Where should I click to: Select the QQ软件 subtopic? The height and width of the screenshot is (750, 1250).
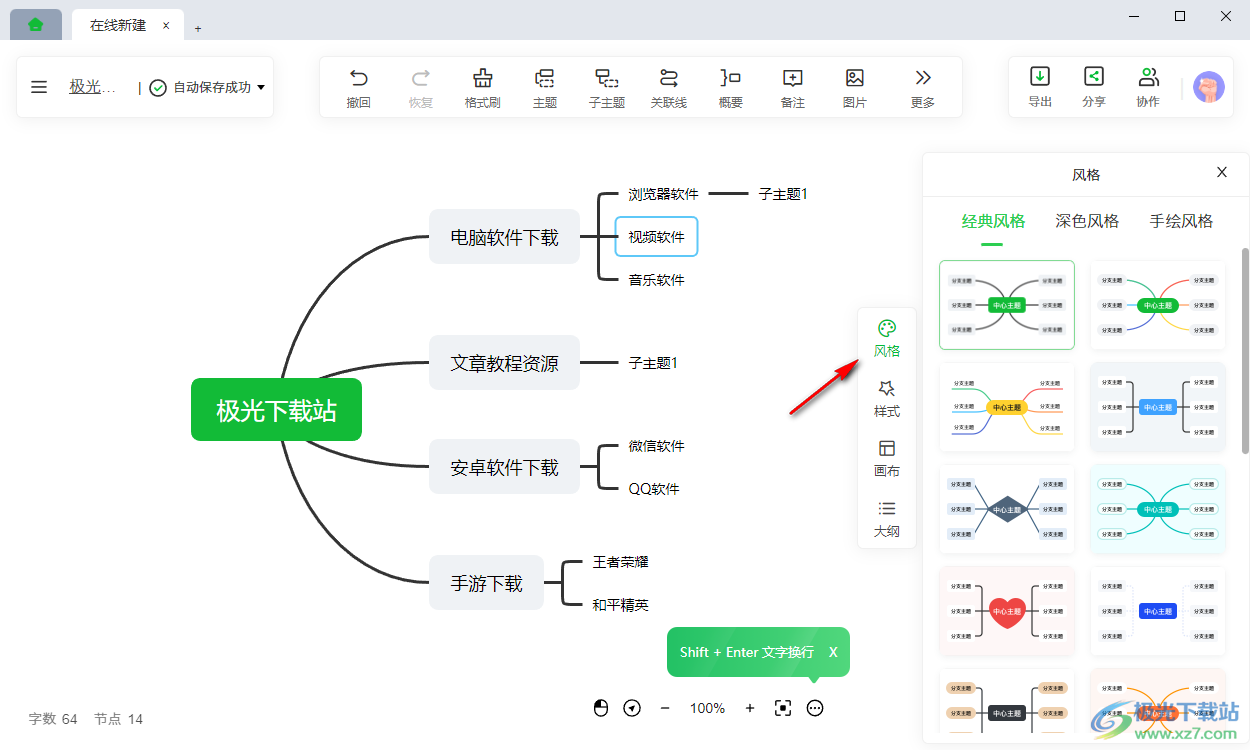pos(654,489)
